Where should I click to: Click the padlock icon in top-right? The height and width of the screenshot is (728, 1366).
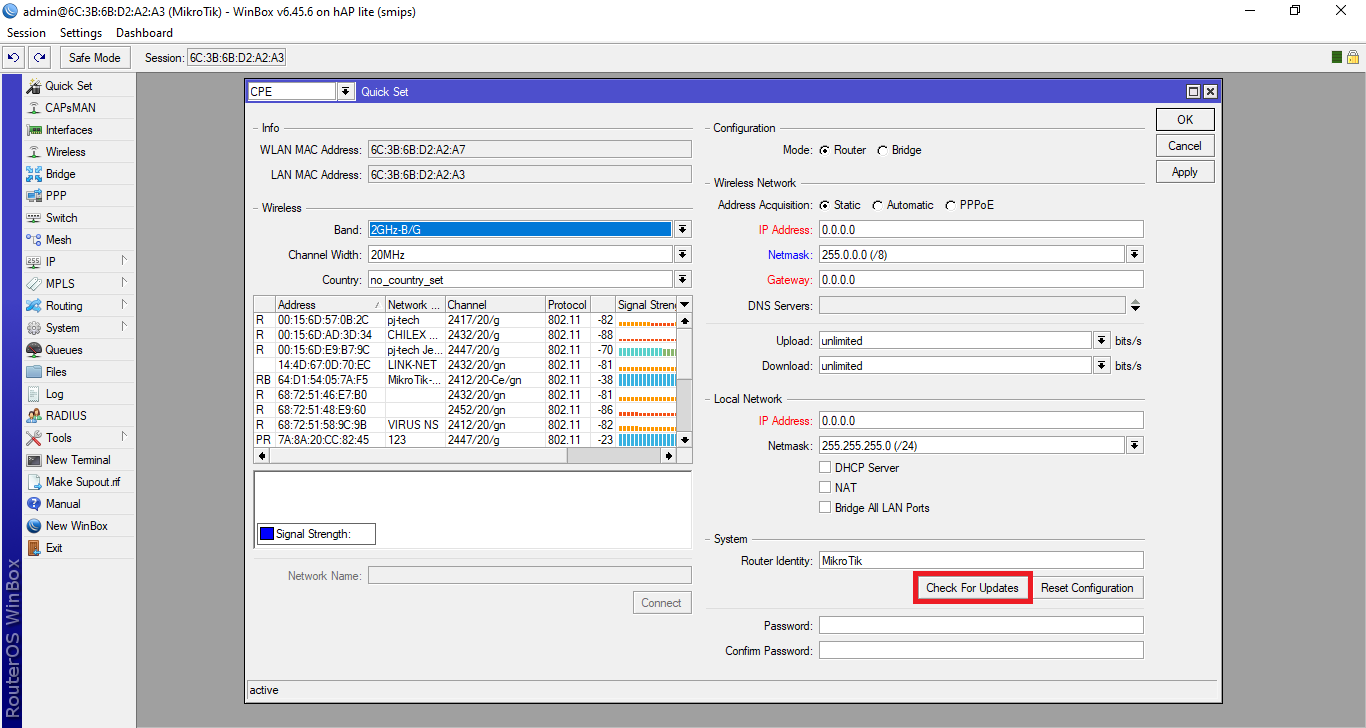(x=1352, y=57)
